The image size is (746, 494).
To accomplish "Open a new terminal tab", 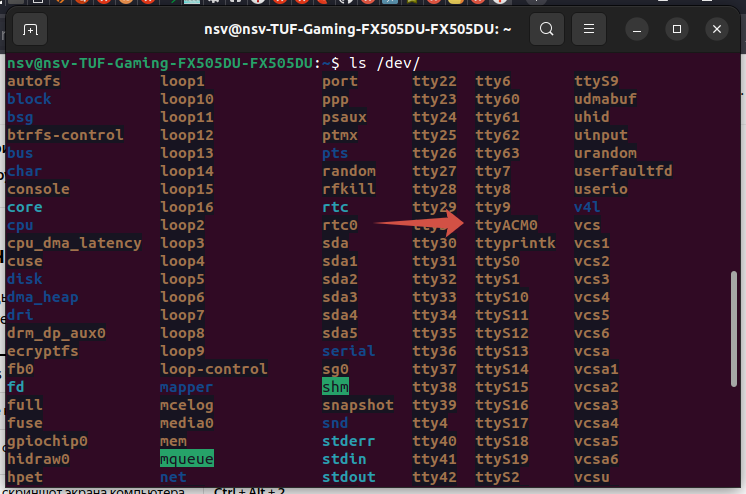I will coord(30,30).
